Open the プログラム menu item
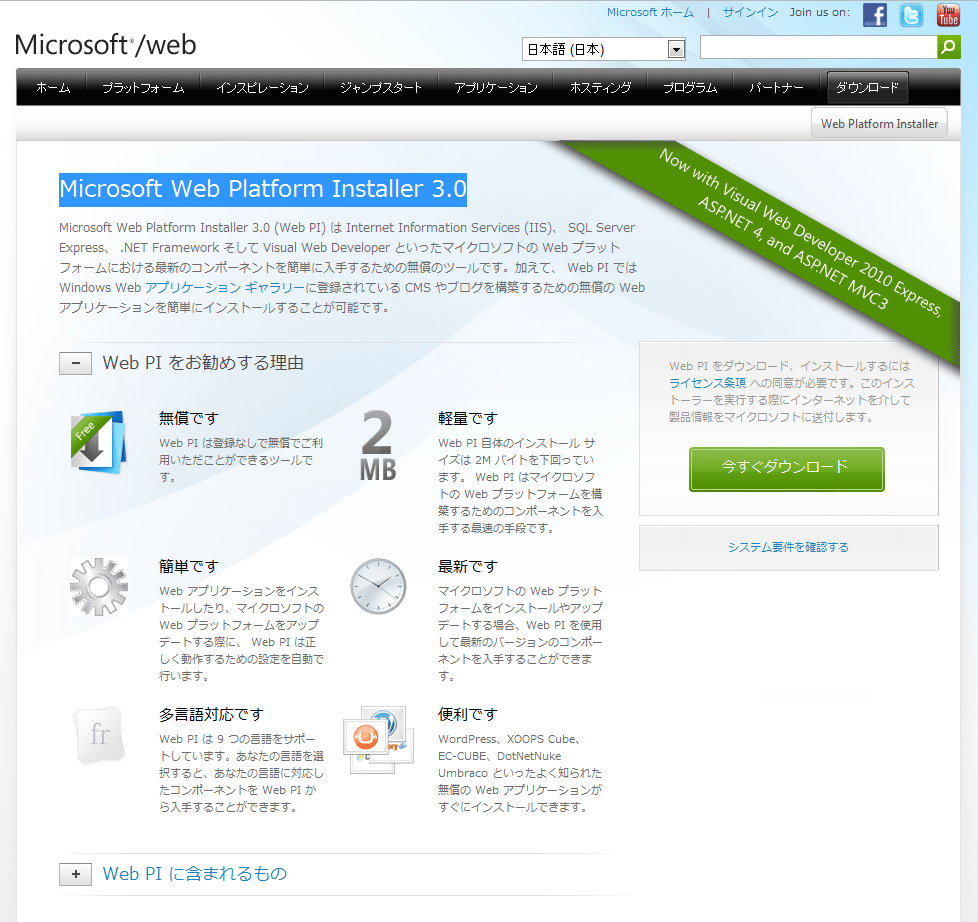This screenshot has width=978, height=922. (x=690, y=88)
